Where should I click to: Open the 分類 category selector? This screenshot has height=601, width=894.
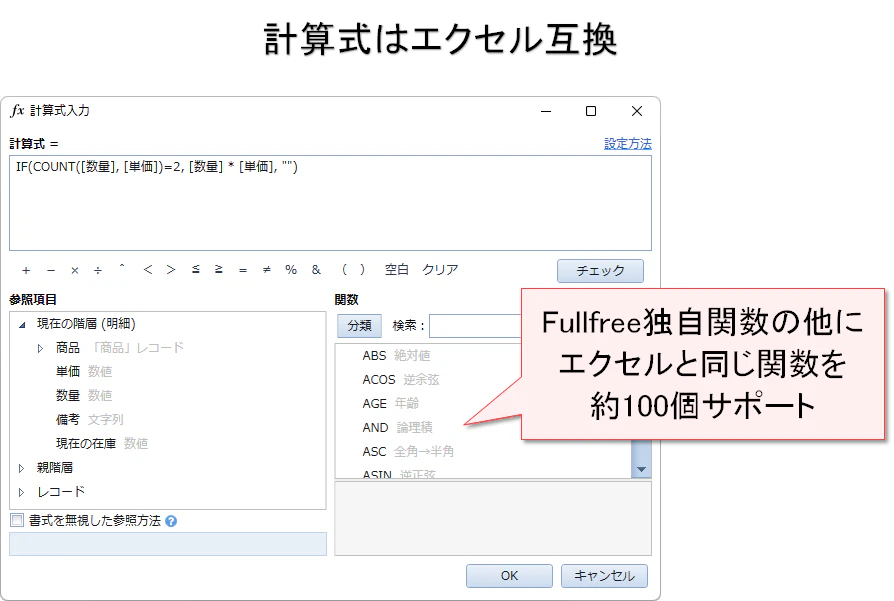coord(360,325)
